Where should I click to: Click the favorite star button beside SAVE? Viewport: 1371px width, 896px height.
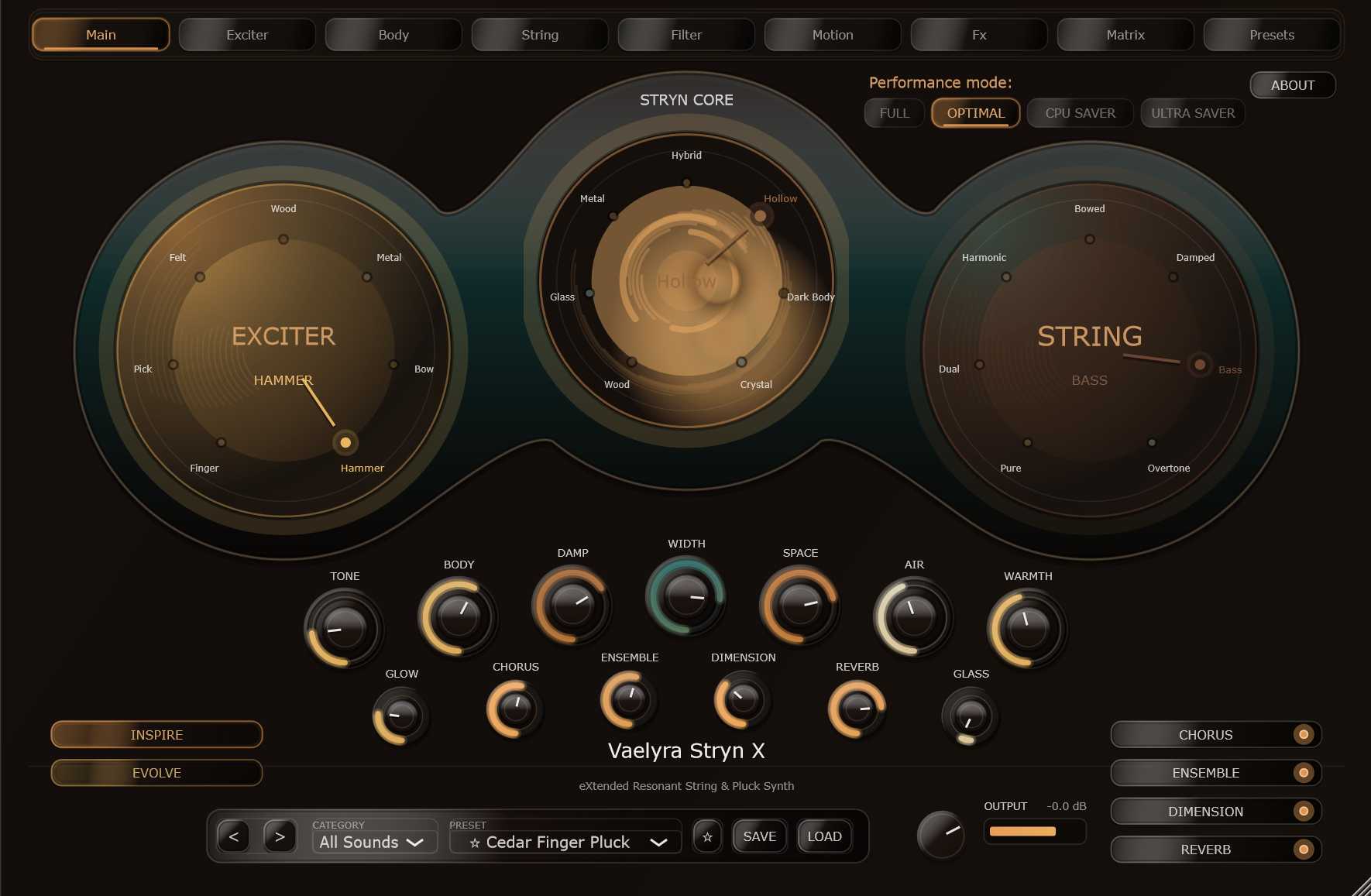click(707, 836)
